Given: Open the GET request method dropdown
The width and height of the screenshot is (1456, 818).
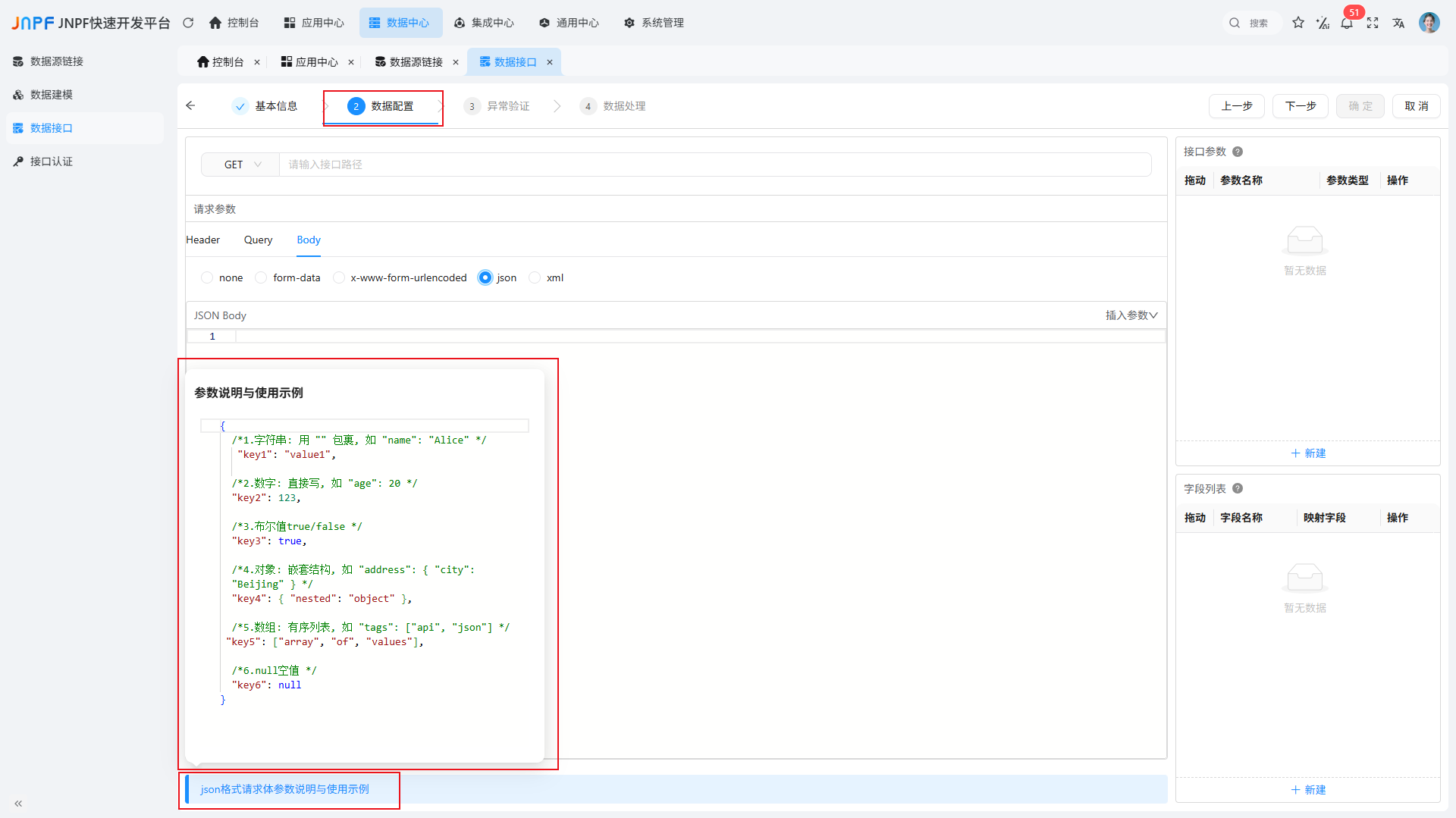Looking at the screenshot, I should point(240,164).
